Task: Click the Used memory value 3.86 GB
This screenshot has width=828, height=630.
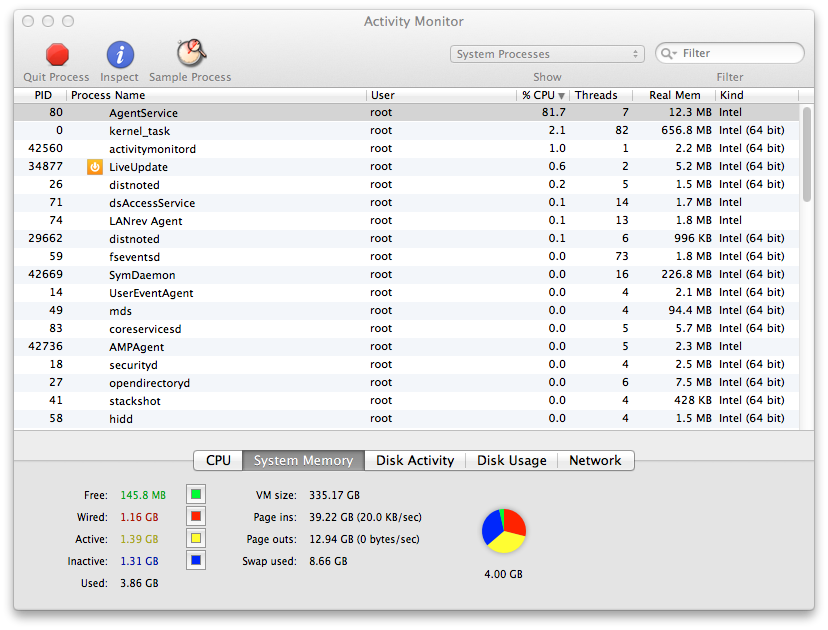Action: [139, 583]
